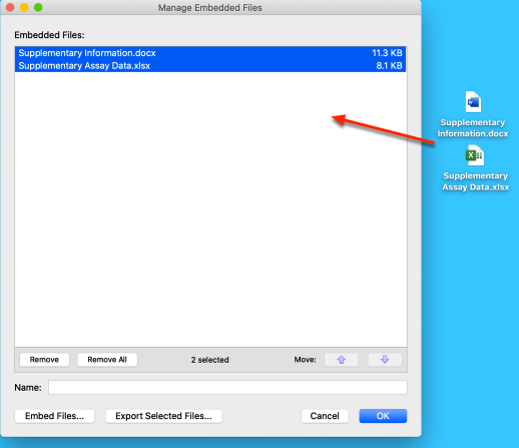
Task: Click the green zoom window button
Action: tap(38, 7)
